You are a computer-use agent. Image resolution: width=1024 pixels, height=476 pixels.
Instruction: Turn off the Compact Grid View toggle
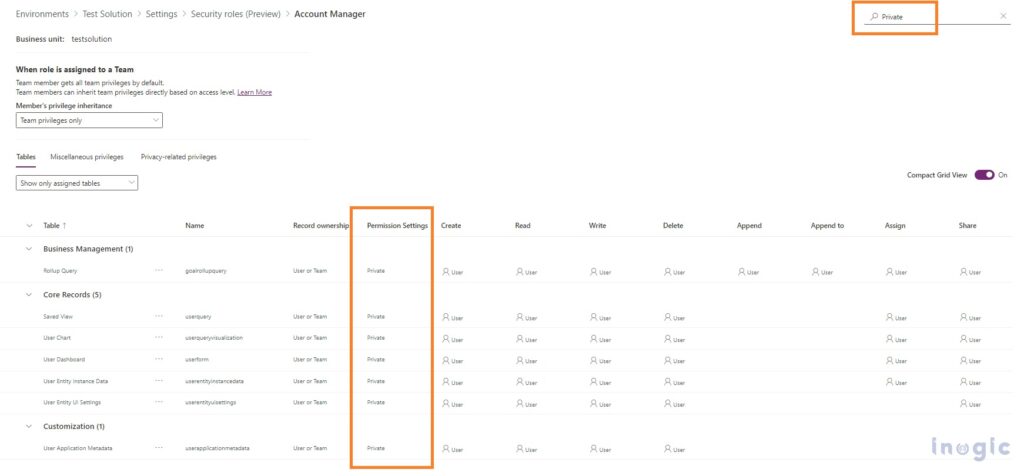(x=984, y=174)
